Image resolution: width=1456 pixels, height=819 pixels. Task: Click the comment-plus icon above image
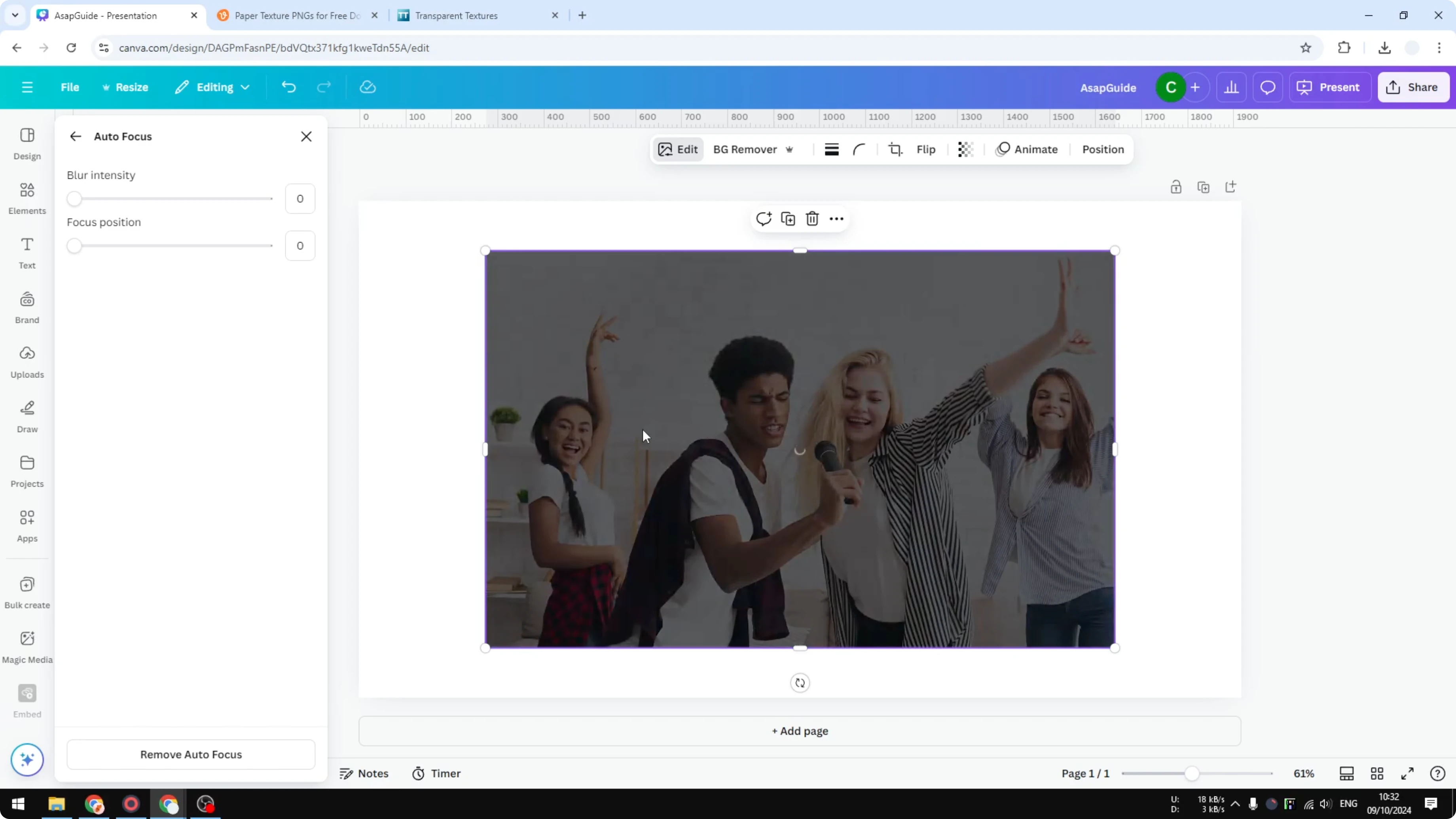(764, 219)
